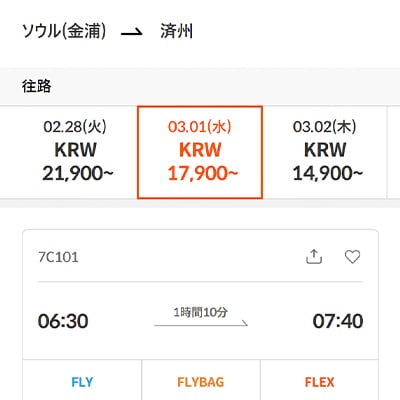Open the 済州 destination selector
The image size is (400, 400).
tap(176, 31)
